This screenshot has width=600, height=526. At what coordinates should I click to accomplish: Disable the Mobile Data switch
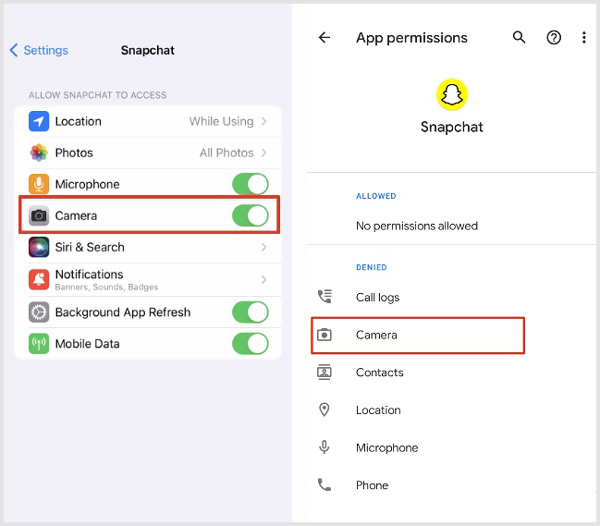pyautogui.click(x=250, y=344)
